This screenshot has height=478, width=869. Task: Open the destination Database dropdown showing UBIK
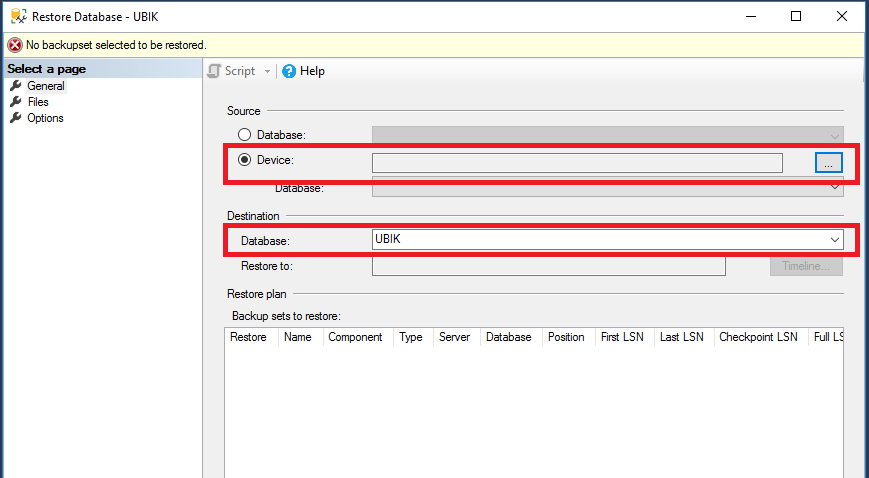click(834, 240)
